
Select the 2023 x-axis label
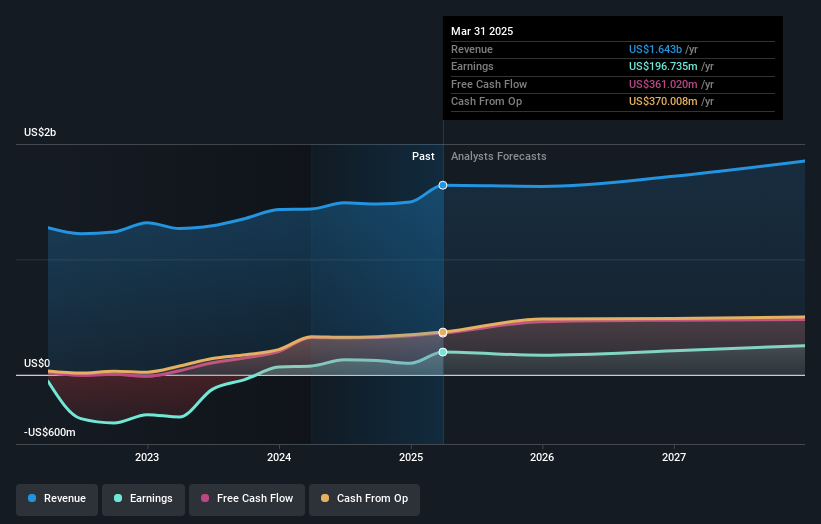pyautogui.click(x=147, y=458)
